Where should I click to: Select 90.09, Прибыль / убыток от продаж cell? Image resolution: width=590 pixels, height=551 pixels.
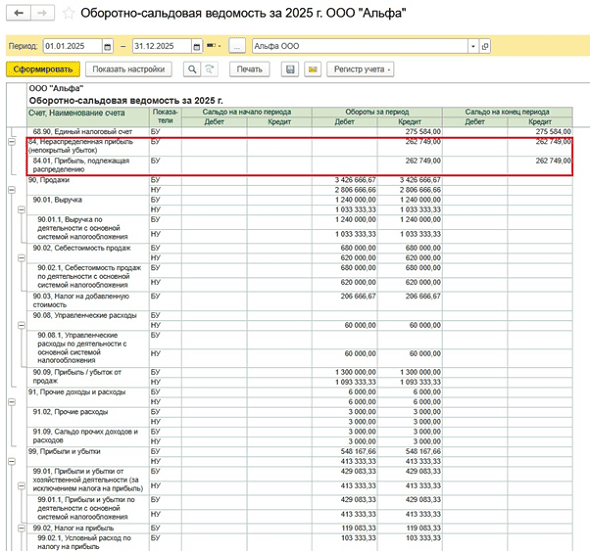[x=88, y=377]
